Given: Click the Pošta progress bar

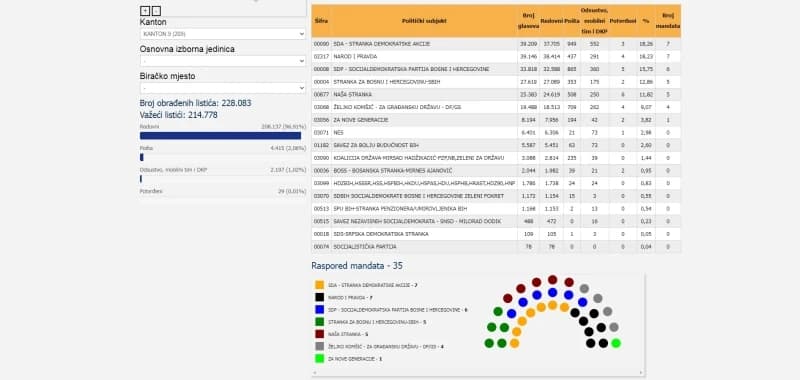Looking at the screenshot, I should (x=141, y=157).
